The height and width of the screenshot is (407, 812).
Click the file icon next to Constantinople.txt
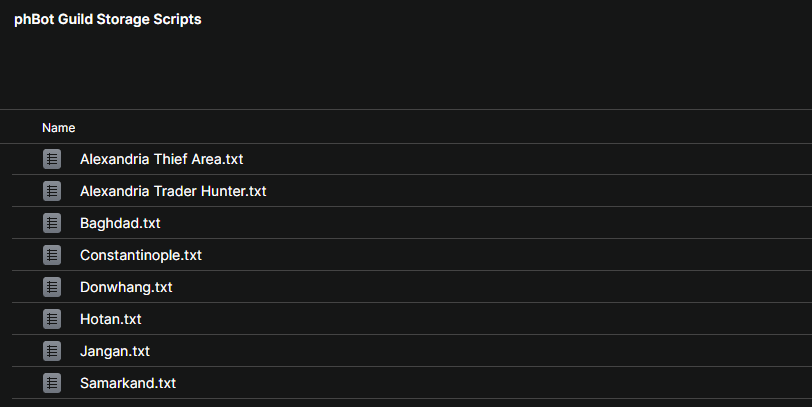[x=52, y=255]
